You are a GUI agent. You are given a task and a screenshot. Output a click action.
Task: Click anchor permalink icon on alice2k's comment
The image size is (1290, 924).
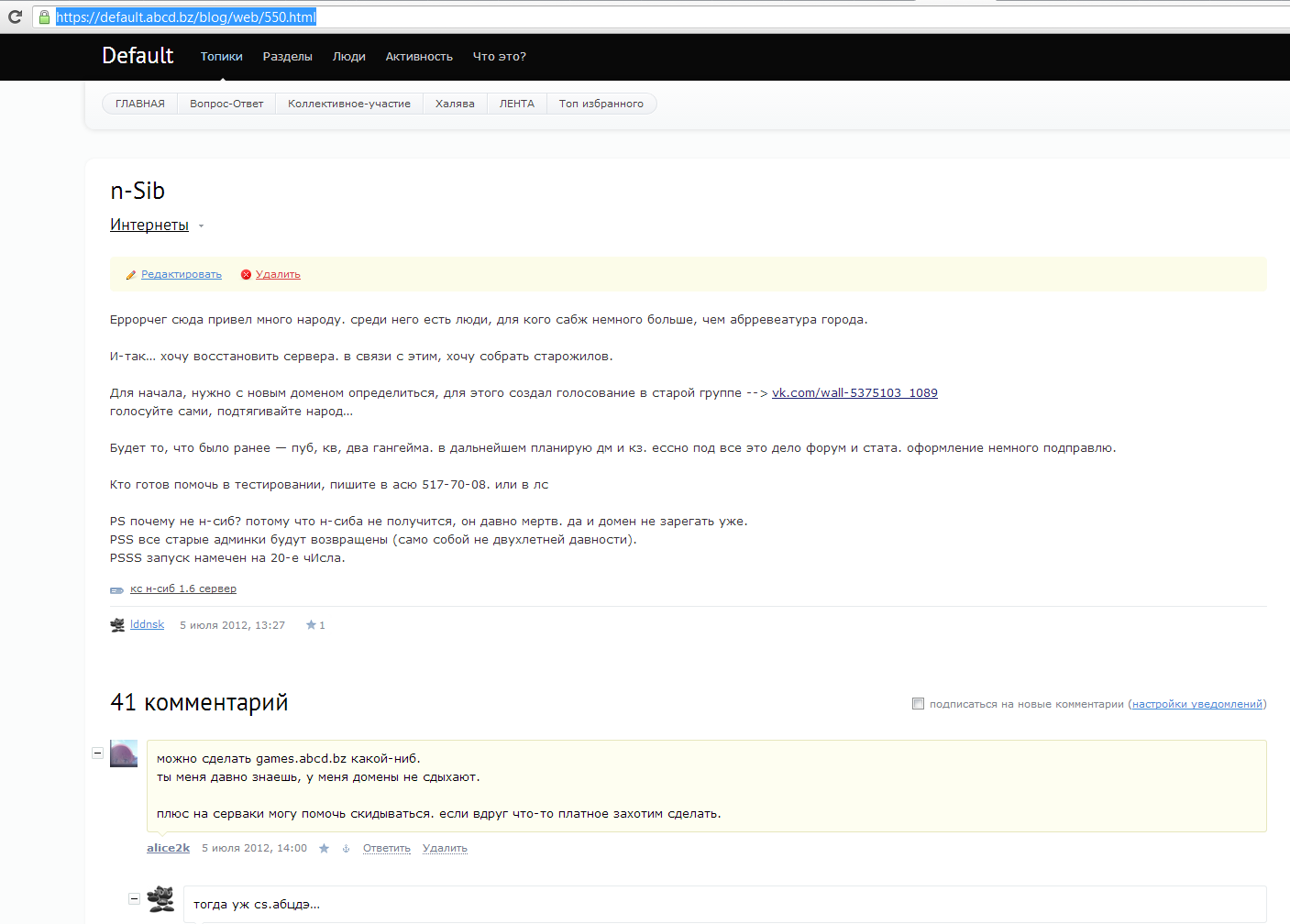coord(346,849)
